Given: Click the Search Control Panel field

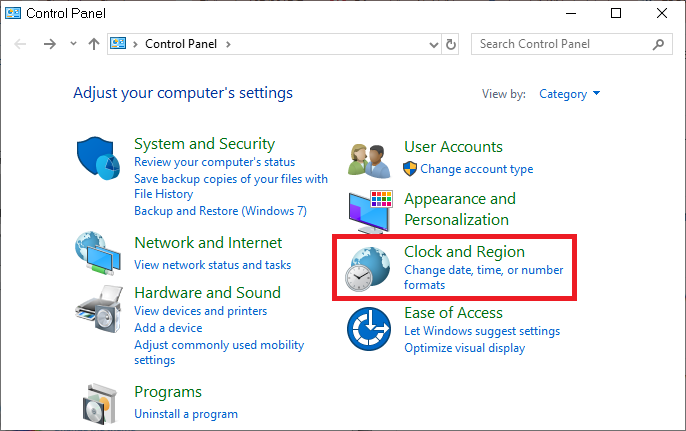Looking at the screenshot, I should [x=560, y=44].
